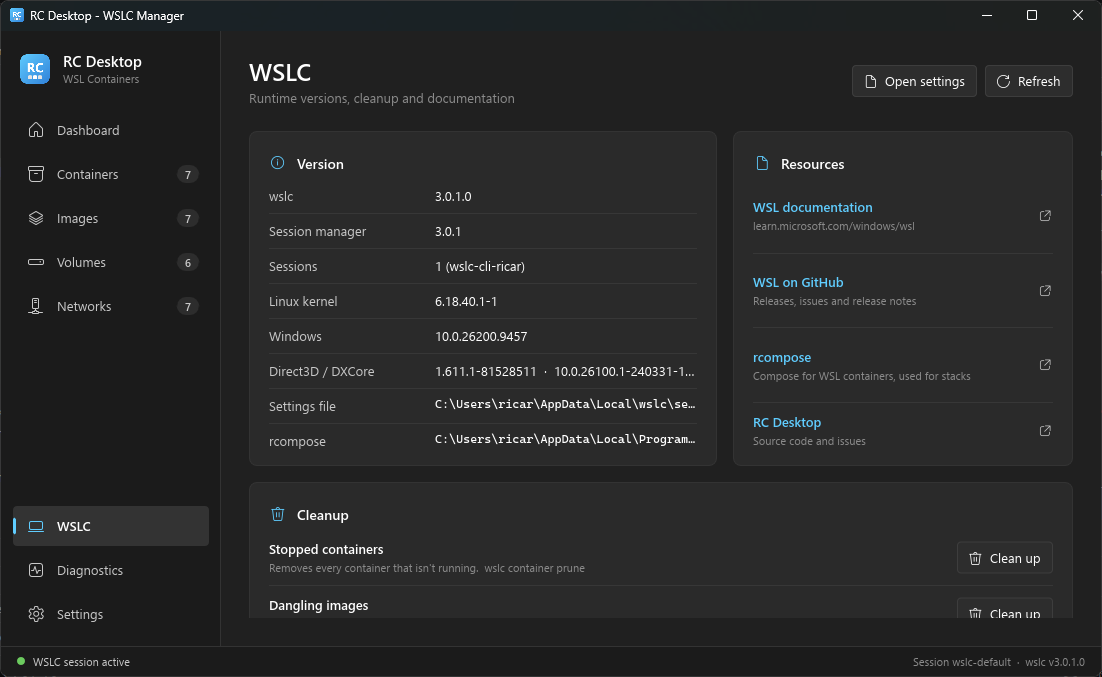Click the WSLC laptop icon

click(x=36, y=526)
